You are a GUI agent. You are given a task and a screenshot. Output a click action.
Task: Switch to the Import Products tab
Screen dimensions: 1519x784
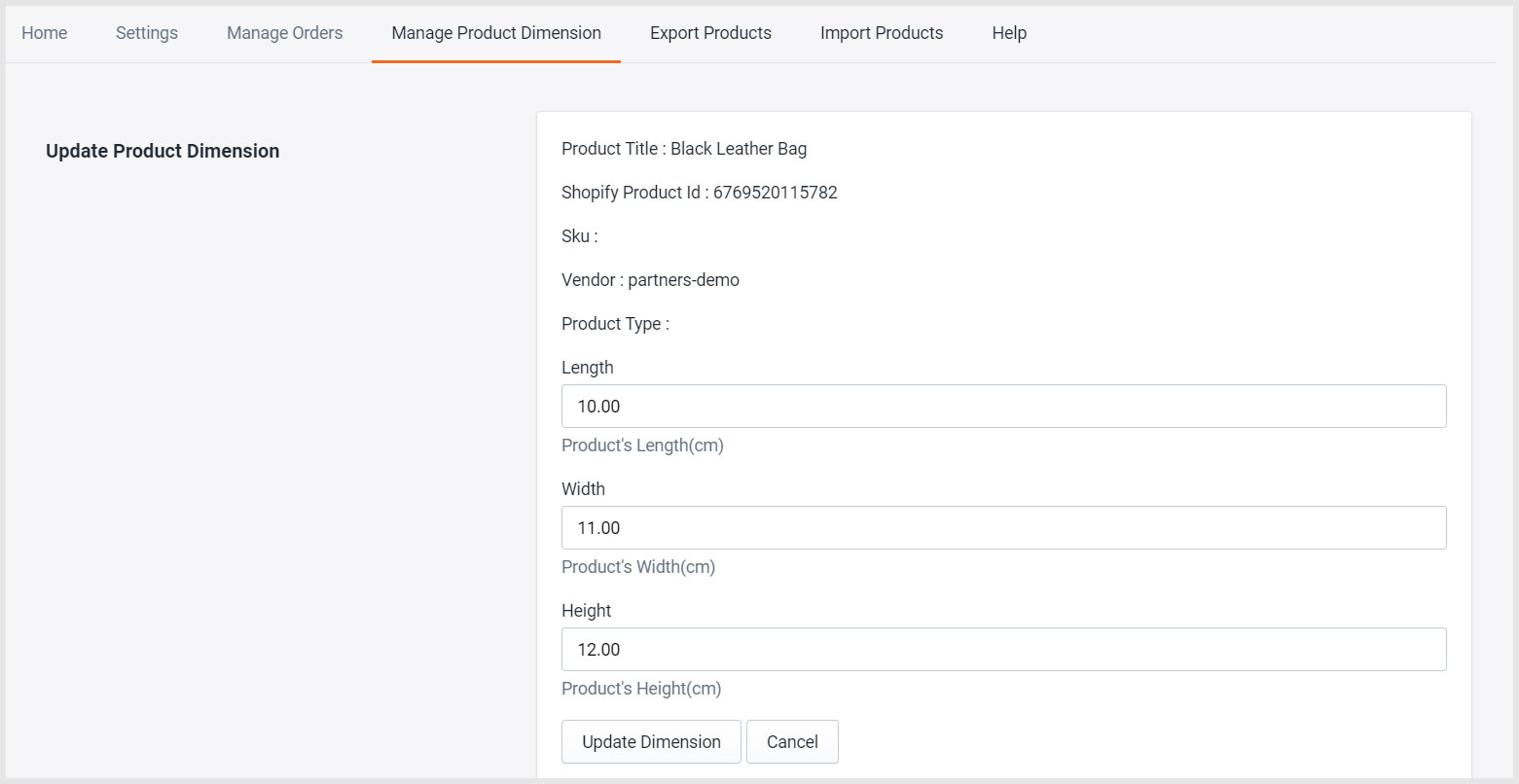pos(882,32)
